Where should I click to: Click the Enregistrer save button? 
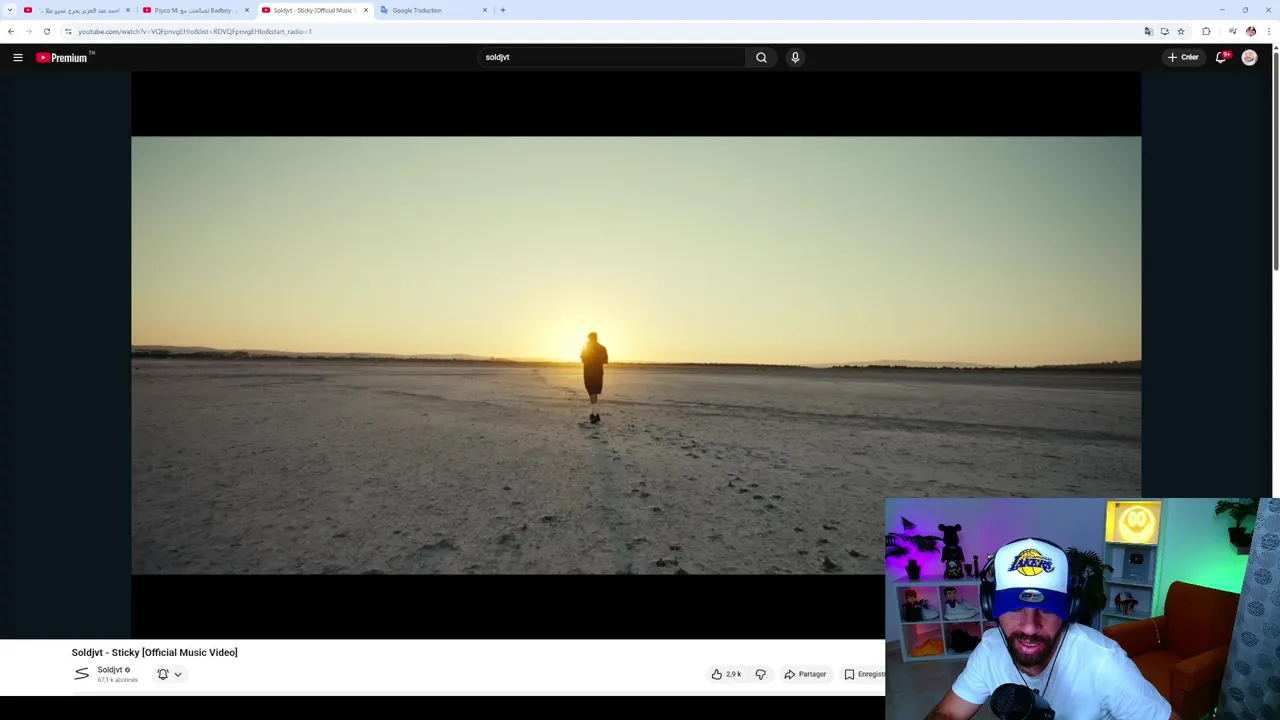(864, 674)
